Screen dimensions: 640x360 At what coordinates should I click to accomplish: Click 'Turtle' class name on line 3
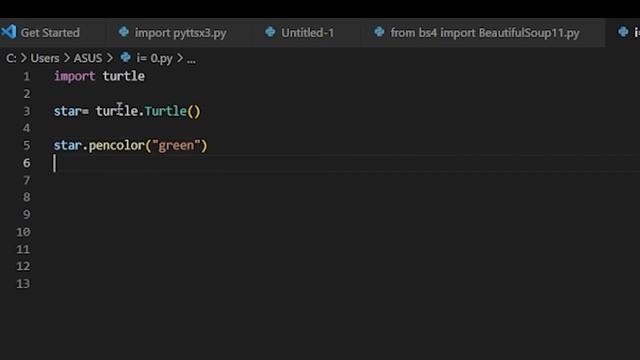coord(165,111)
